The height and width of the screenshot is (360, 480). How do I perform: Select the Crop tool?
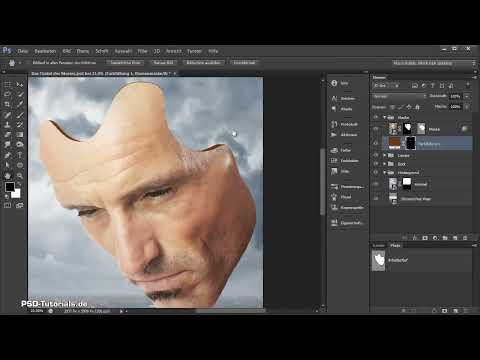(7, 105)
